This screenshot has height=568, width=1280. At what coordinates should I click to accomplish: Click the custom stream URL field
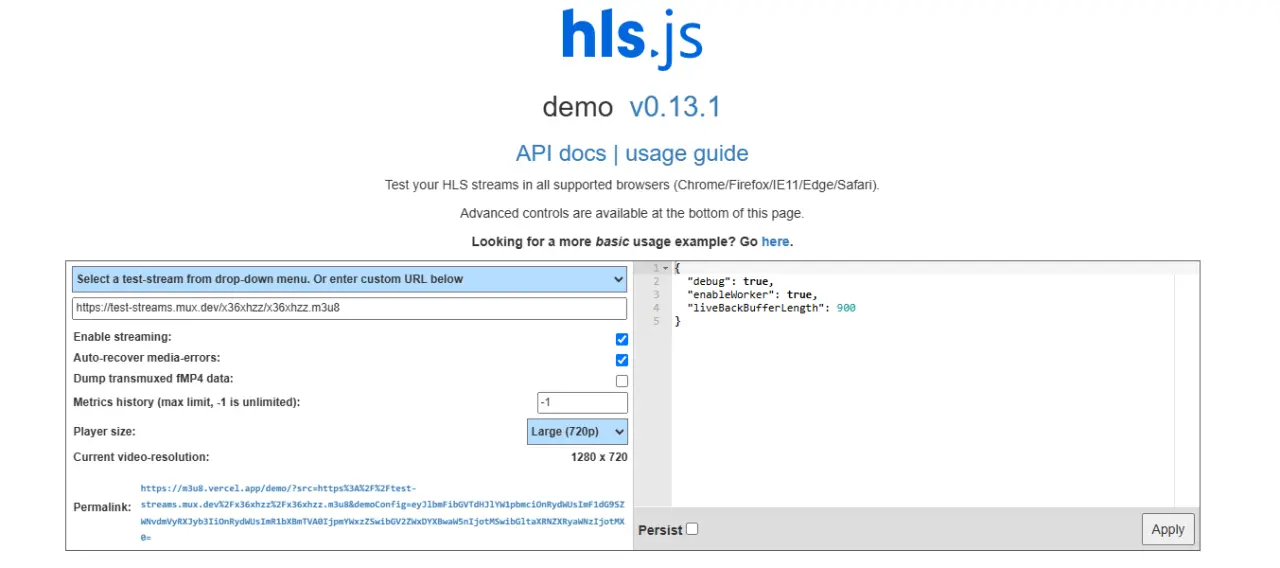coord(349,308)
